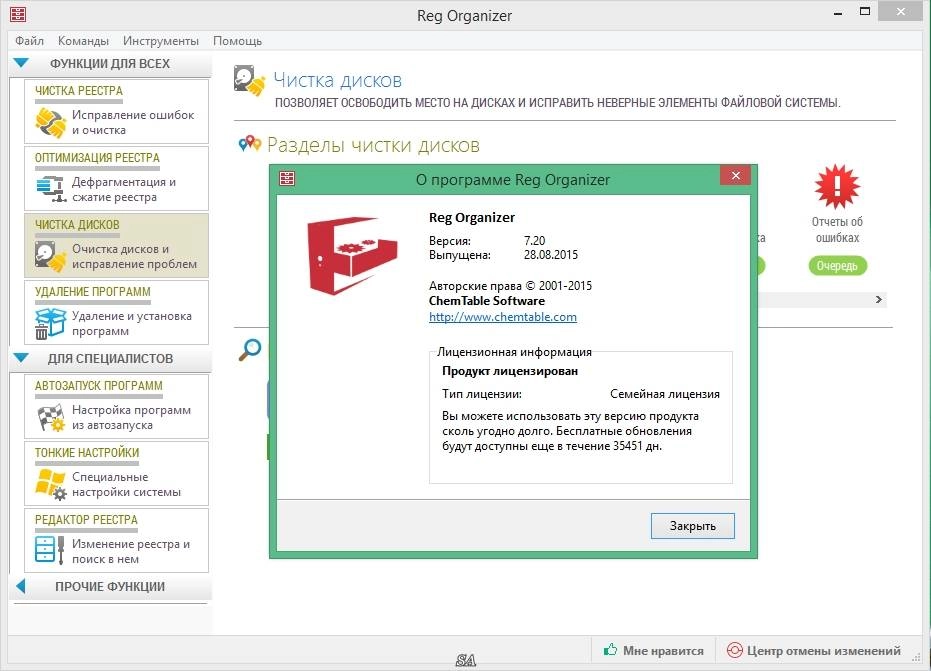The height and width of the screenshot is (671, 931).
Task: Open Центр отмены изменений
Action: point(814,651)
